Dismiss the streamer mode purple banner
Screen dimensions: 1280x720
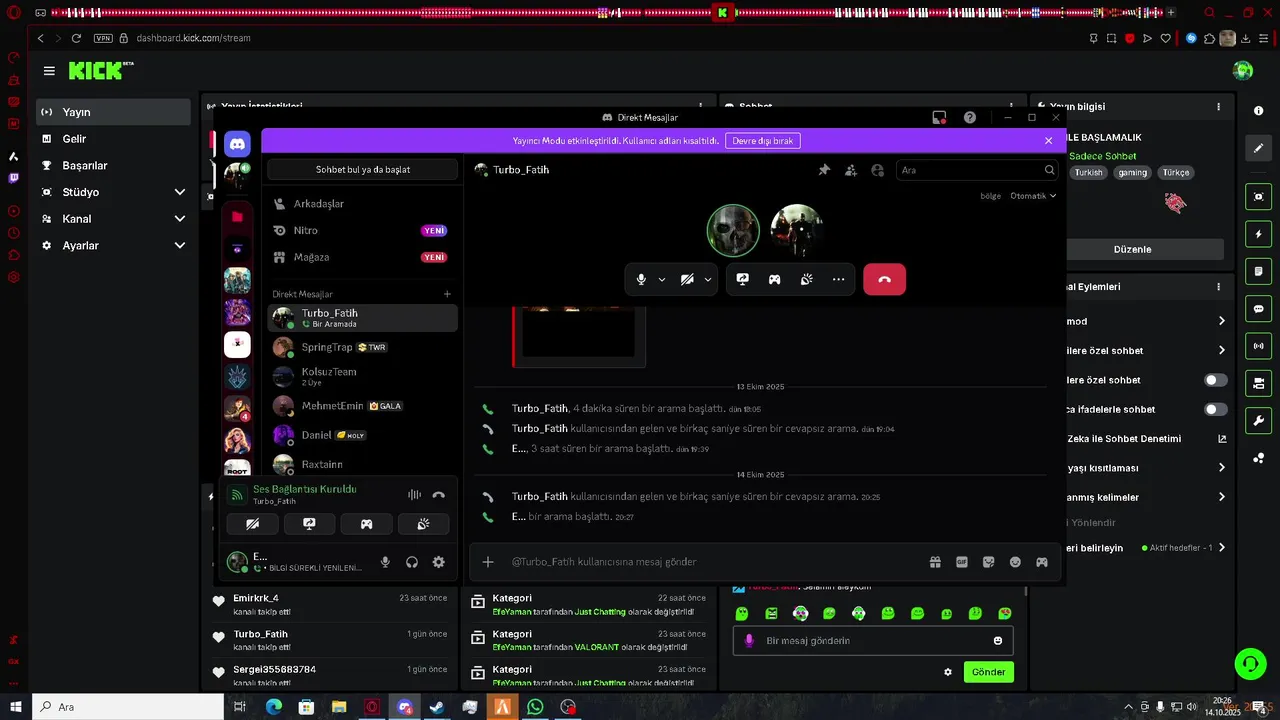click(1048, 141)
